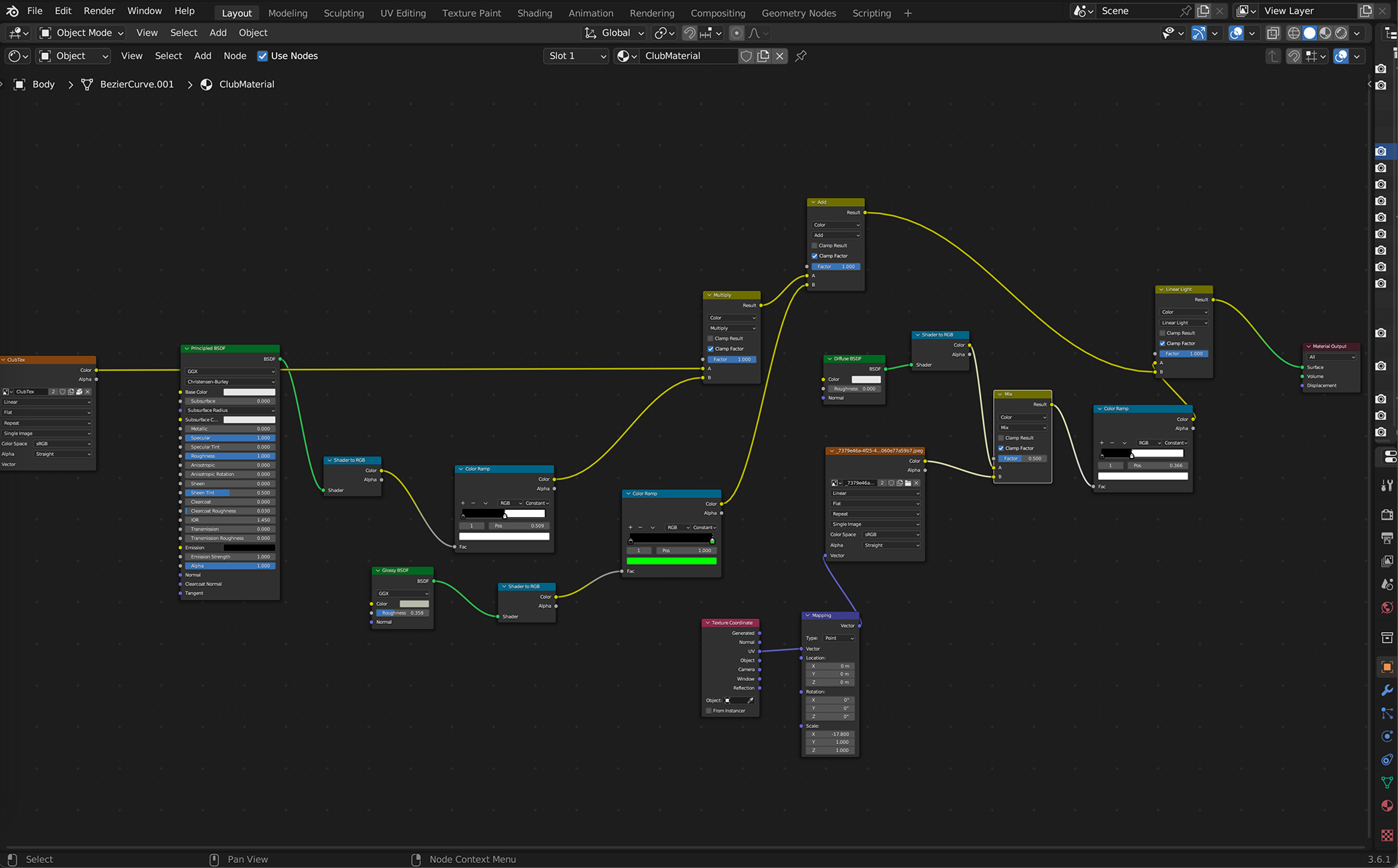This screenshot has height=868, width=1398.
Task: Toggle Clamp Result on Linear Light node
Action: coord(1163,333)
